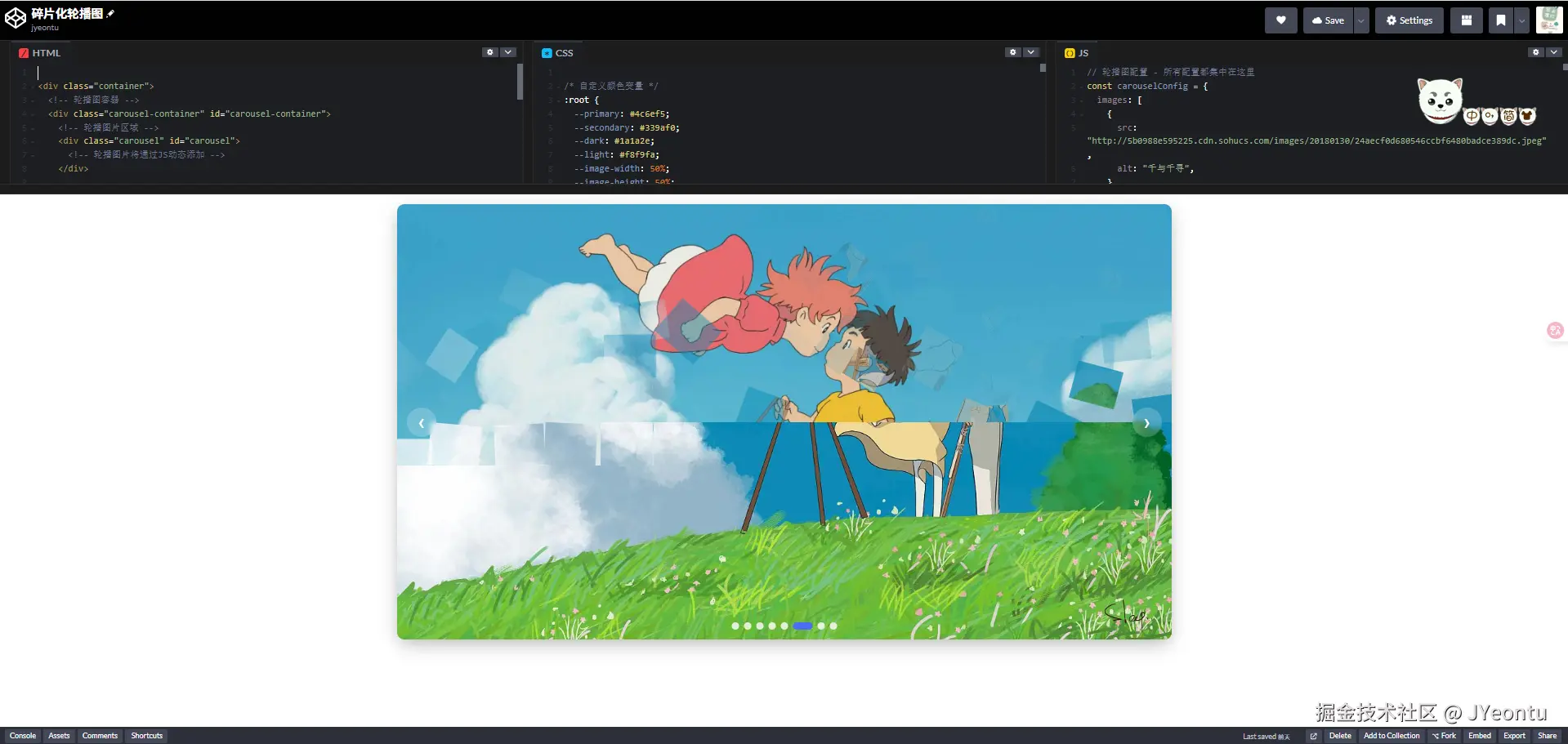Click the pink floating icon at right edge
Viewport: 1568px width, 744px height.
point(1555,330)
